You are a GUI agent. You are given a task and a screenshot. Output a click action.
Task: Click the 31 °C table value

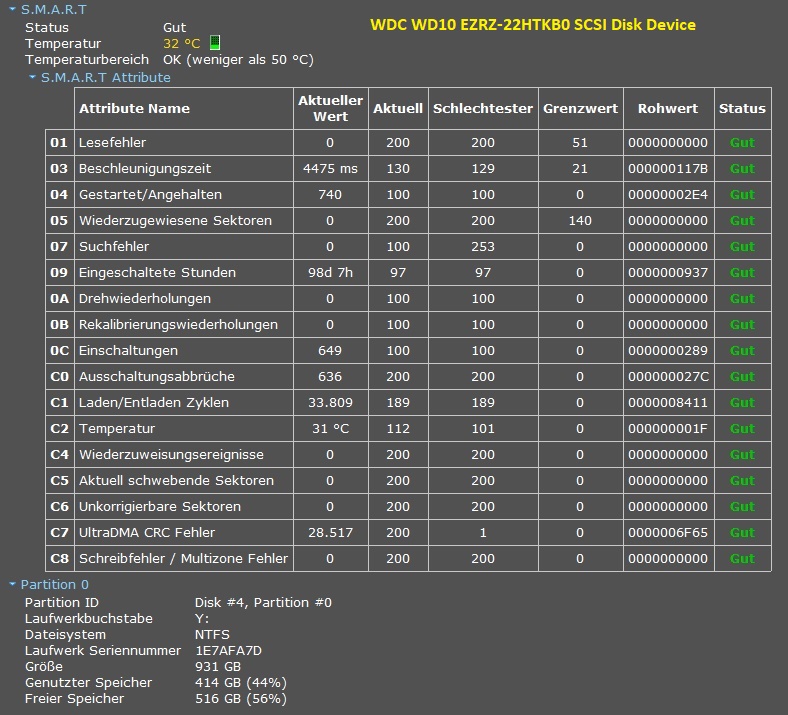tap(330, 429)
